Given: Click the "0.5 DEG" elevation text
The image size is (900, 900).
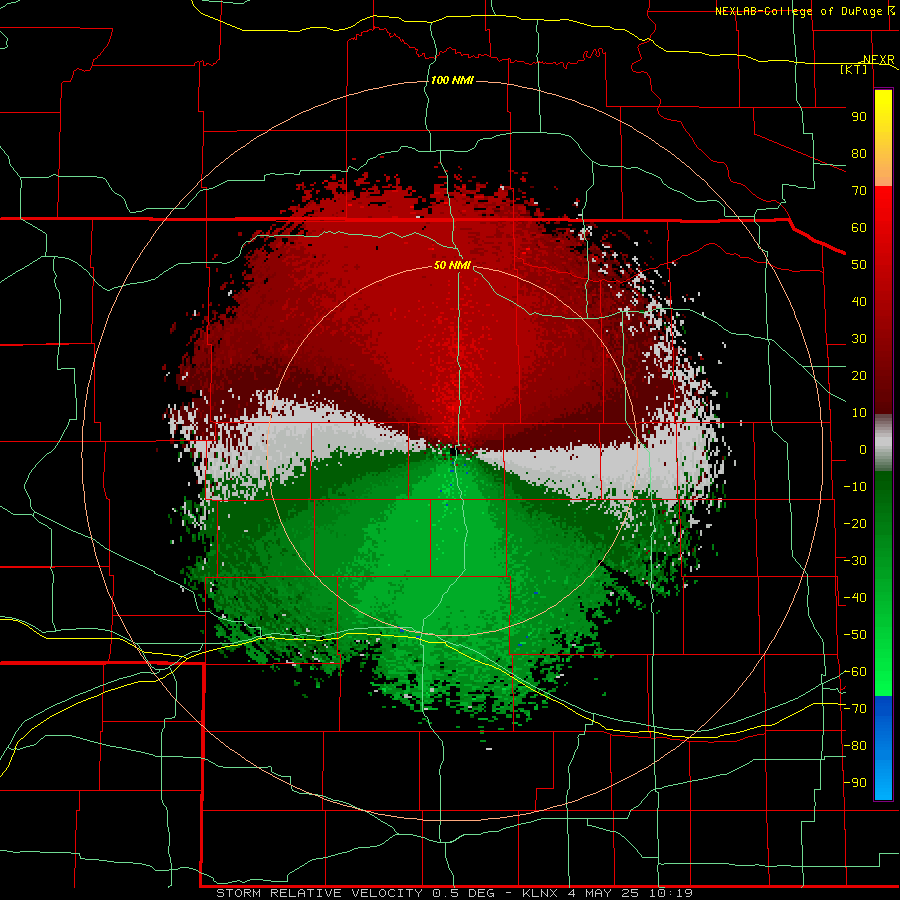Looking at the screenshot, I should [465, 893].
